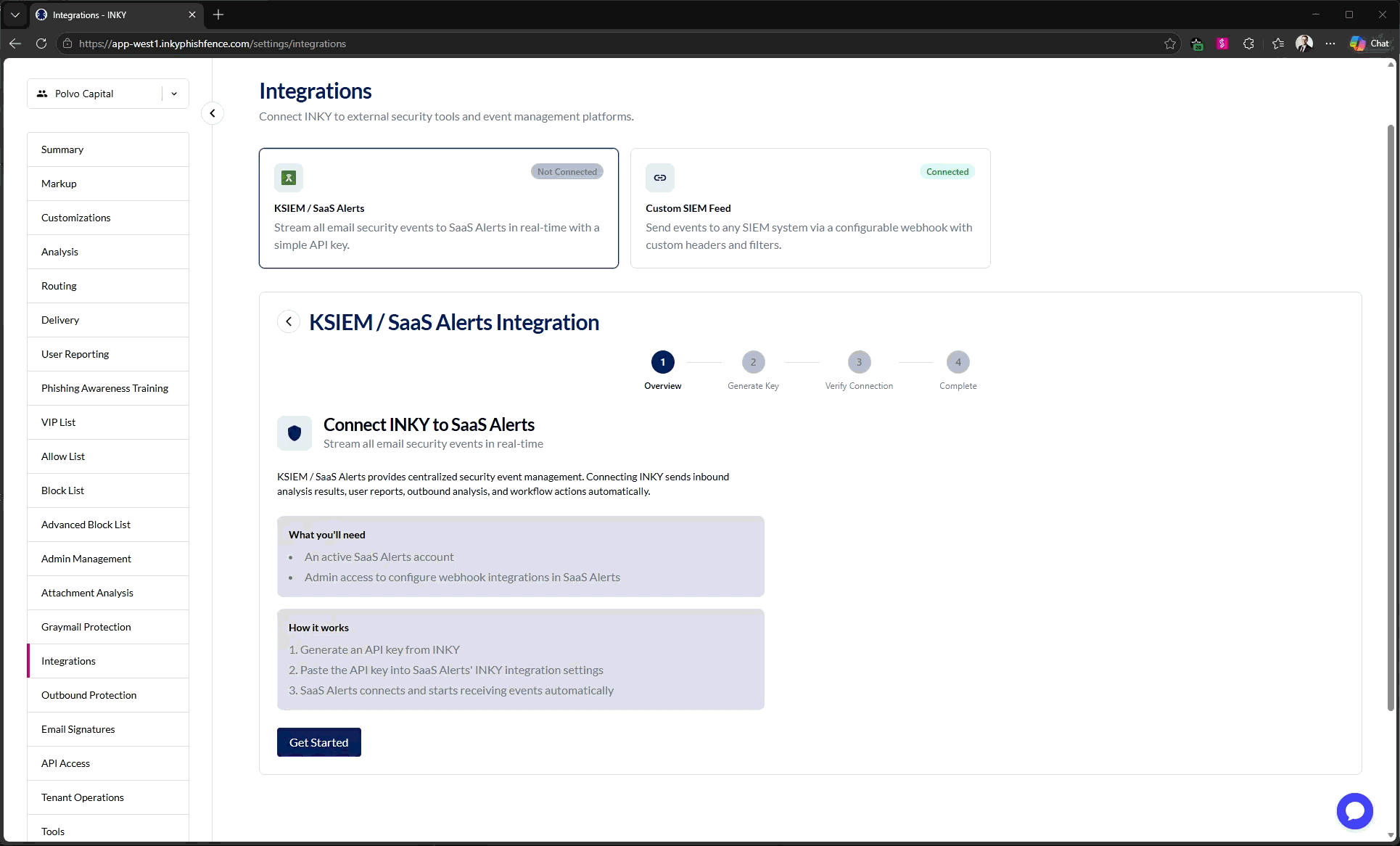Open Analysis in the sidebar
Viewport: 1400px width, 846px height.
tap(108, 252)
